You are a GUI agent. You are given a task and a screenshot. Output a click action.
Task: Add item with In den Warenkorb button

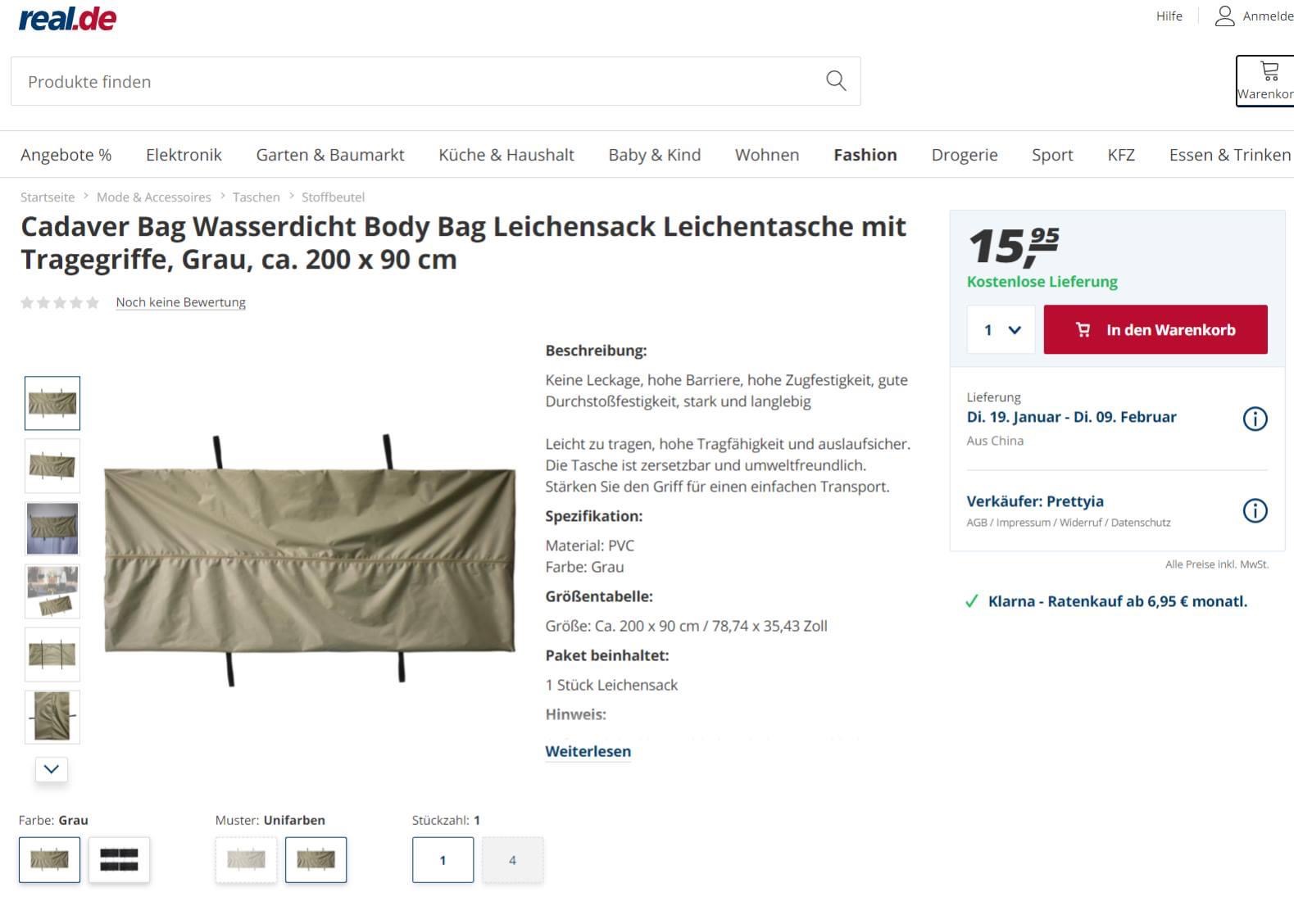(x=1155, y=329)
